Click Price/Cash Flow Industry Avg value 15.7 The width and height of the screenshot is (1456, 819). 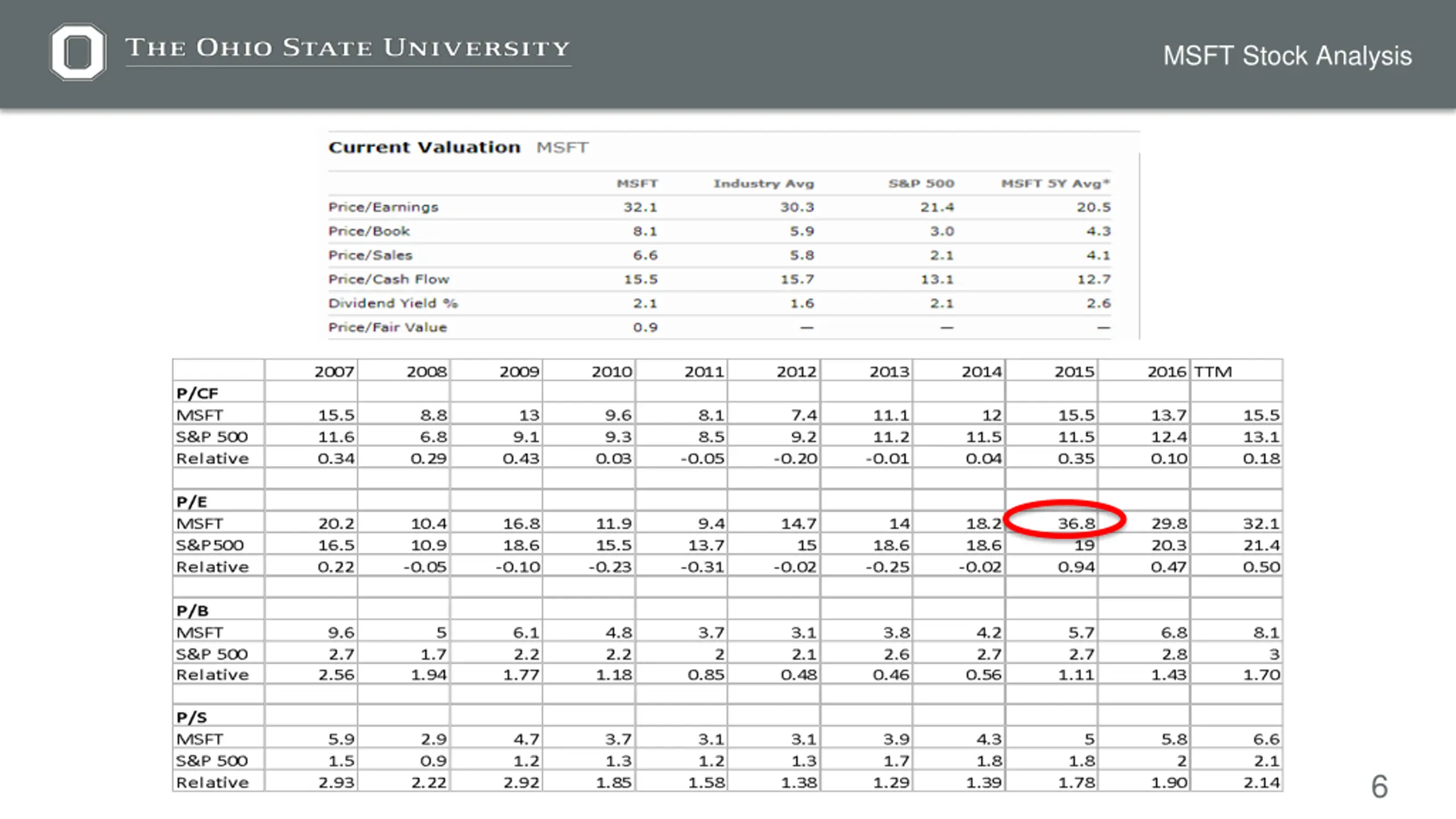click(x=797, y=279)
